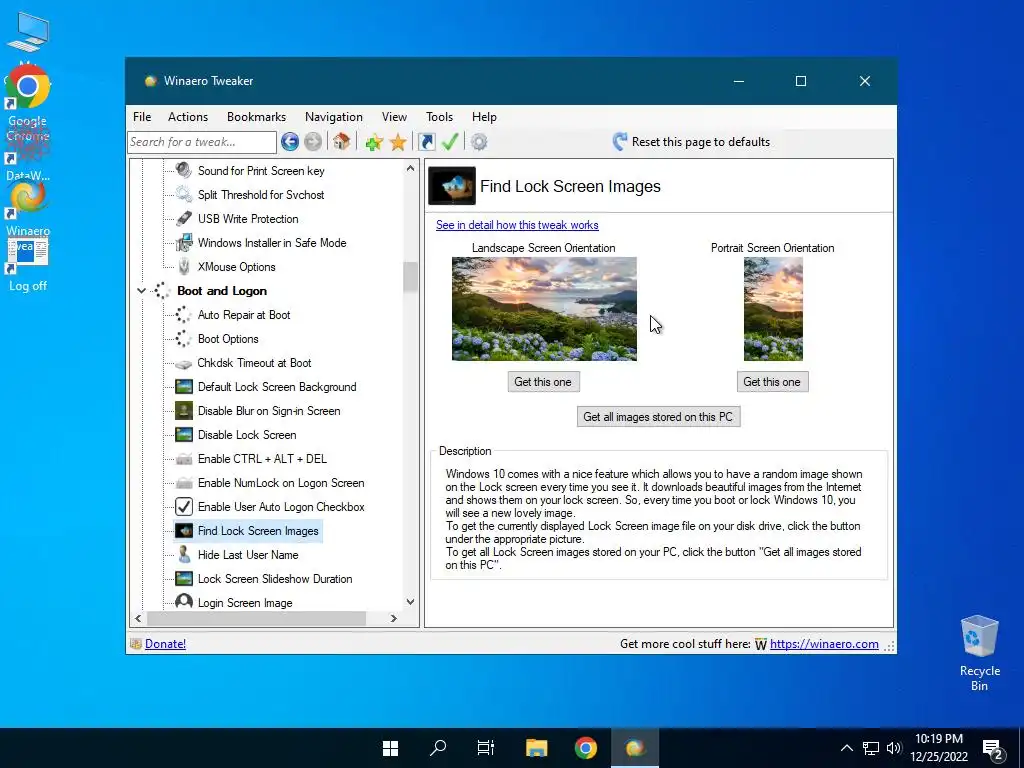Click the Disable Lock Screen icon

pos(184,435)
